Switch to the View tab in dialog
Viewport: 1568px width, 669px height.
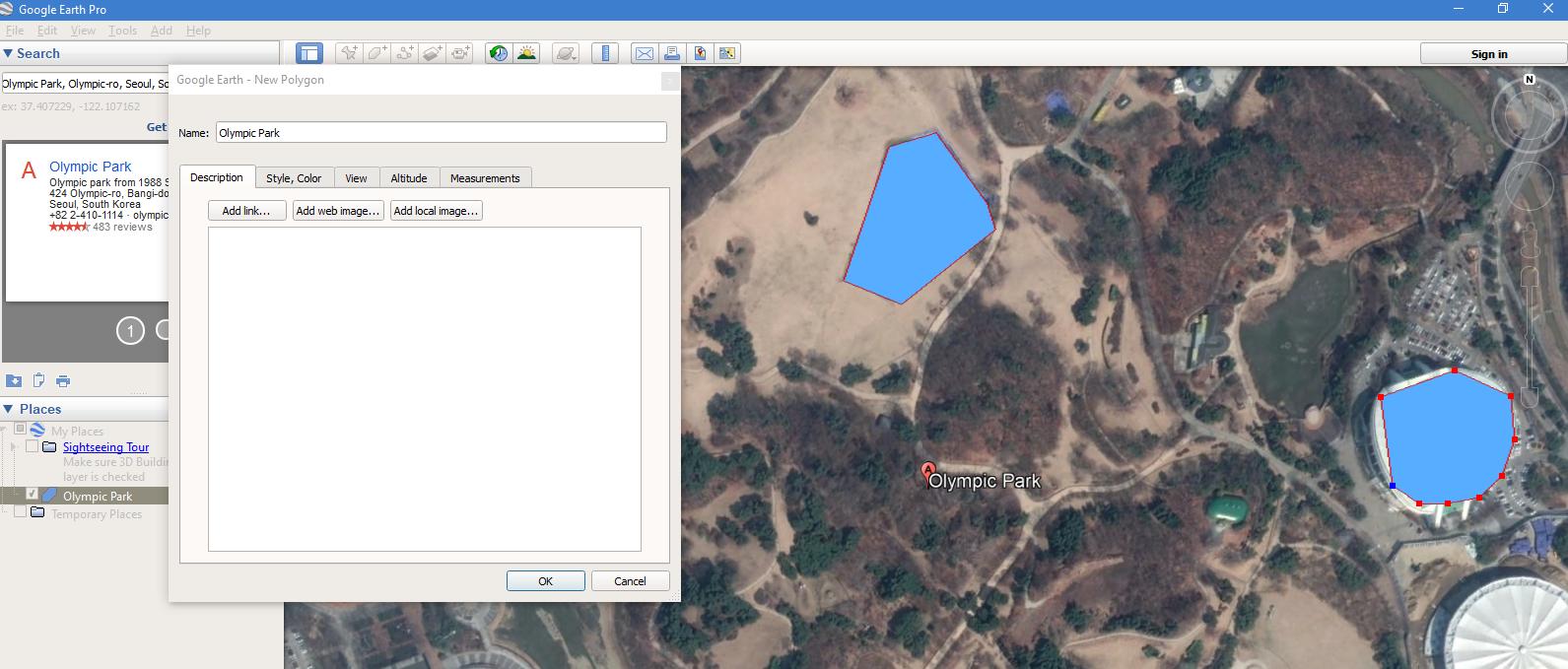click(356, 178)
